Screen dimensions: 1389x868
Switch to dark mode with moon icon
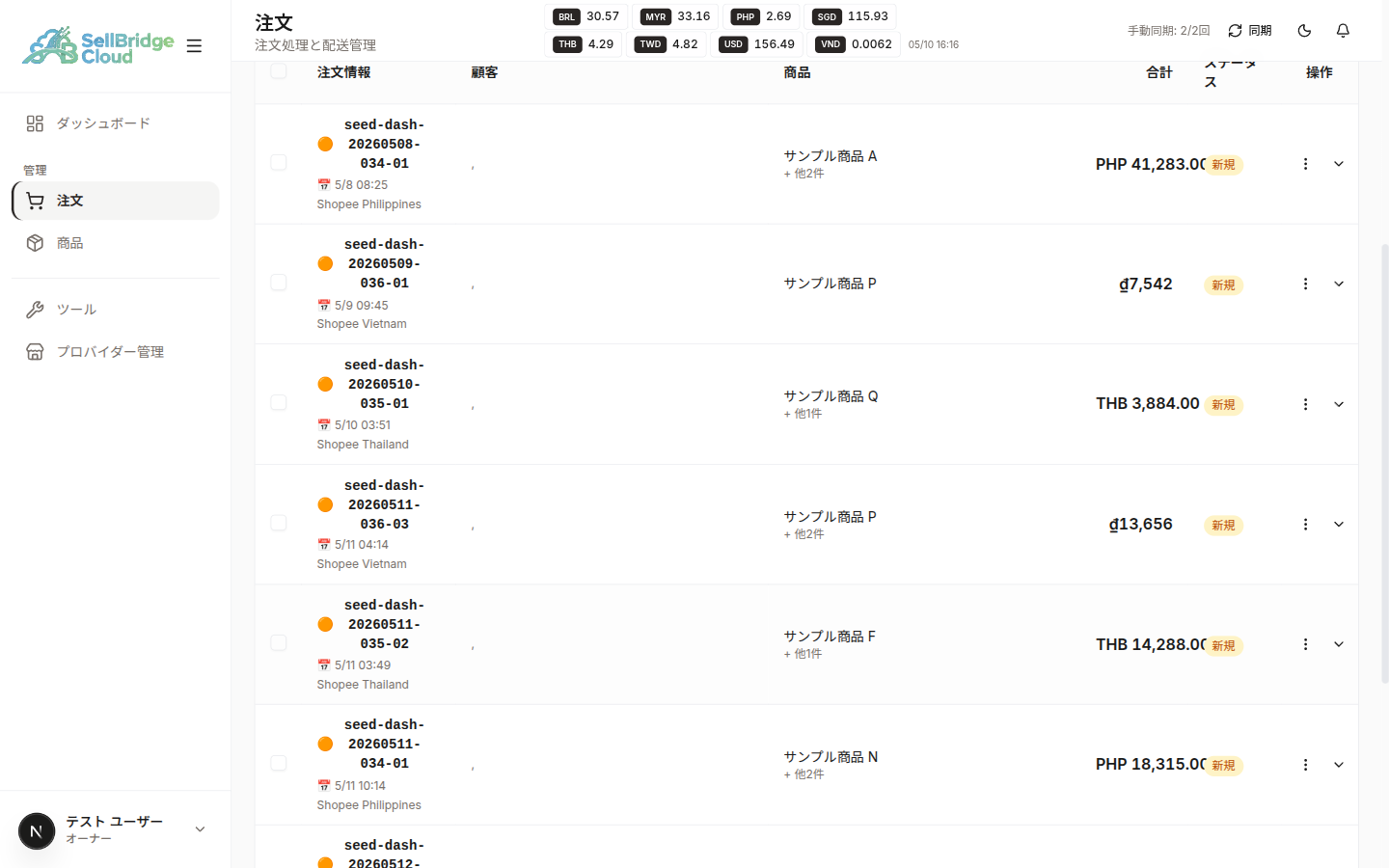point(1304,31)
